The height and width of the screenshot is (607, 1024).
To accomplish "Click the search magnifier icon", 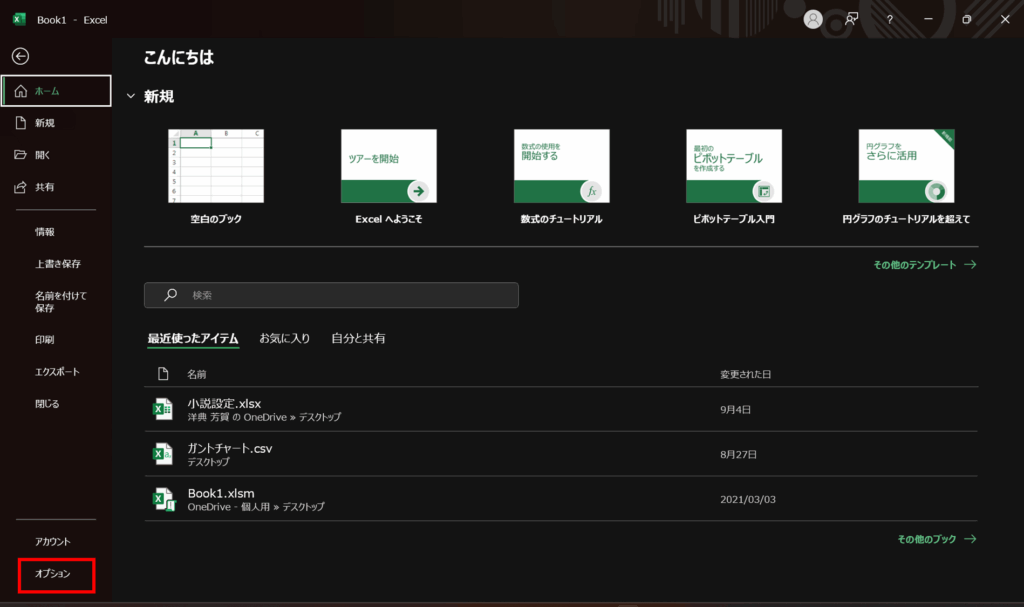I will (x=171, y=295).
